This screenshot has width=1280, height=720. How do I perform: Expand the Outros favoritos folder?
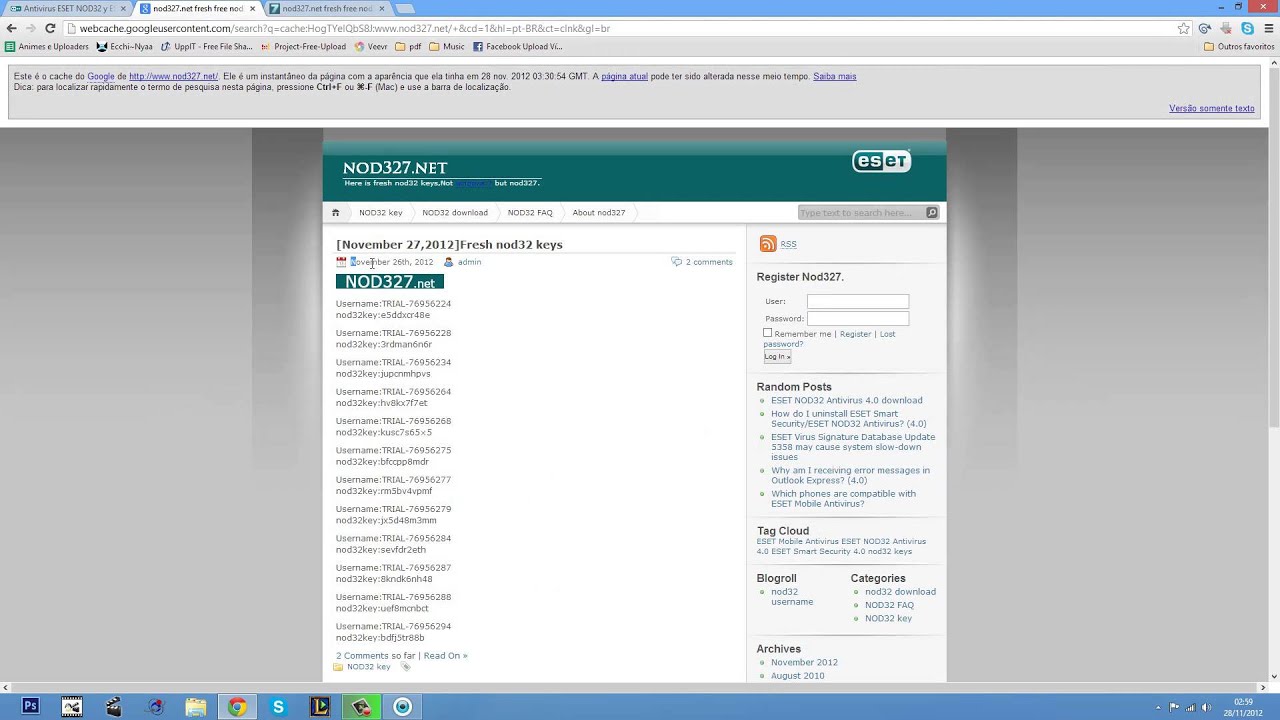[1239, 46]
